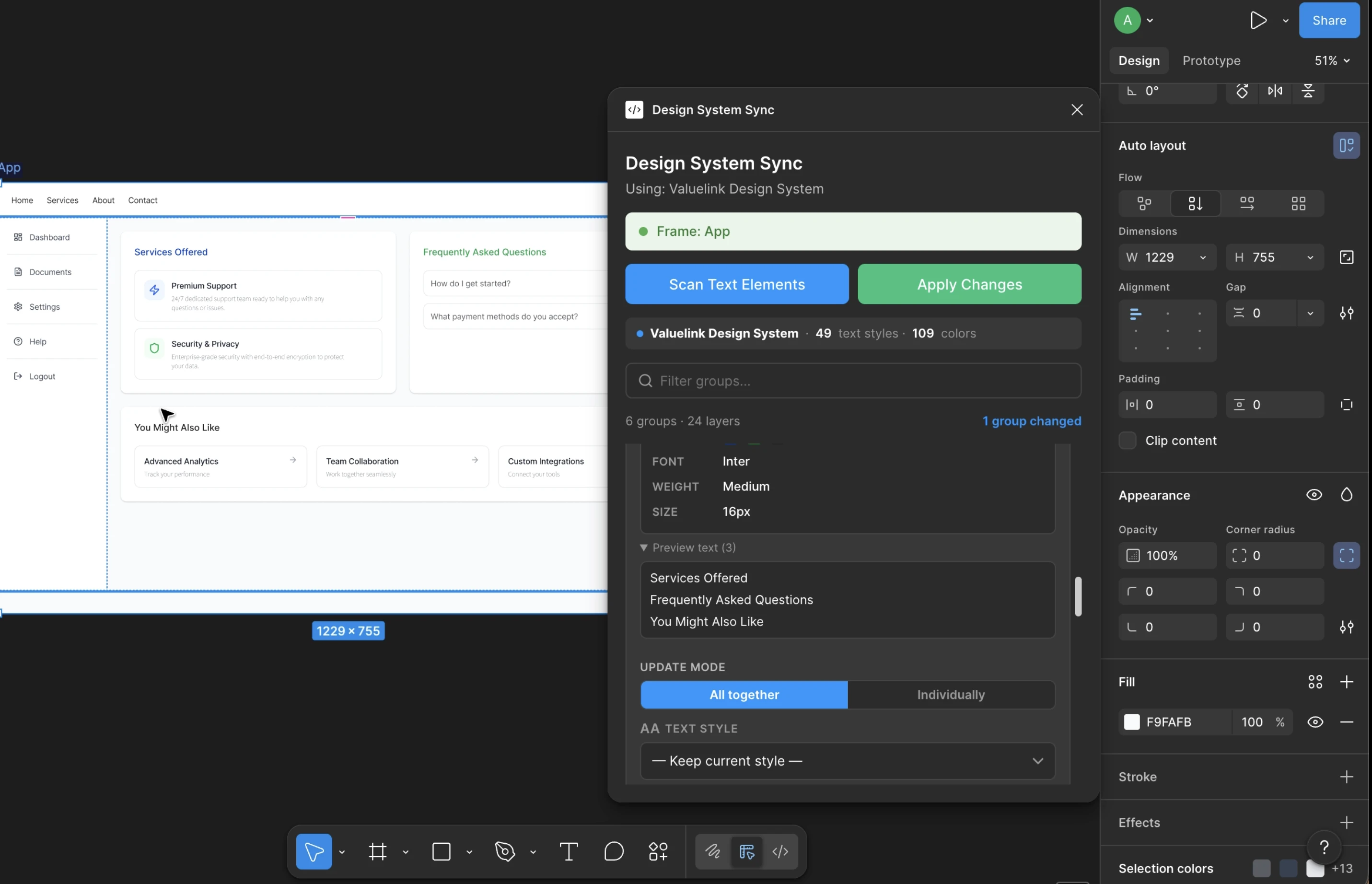Open the 51% zoom dropdown
This screenshot has width=1372, height=884.
pos(1331,60)
